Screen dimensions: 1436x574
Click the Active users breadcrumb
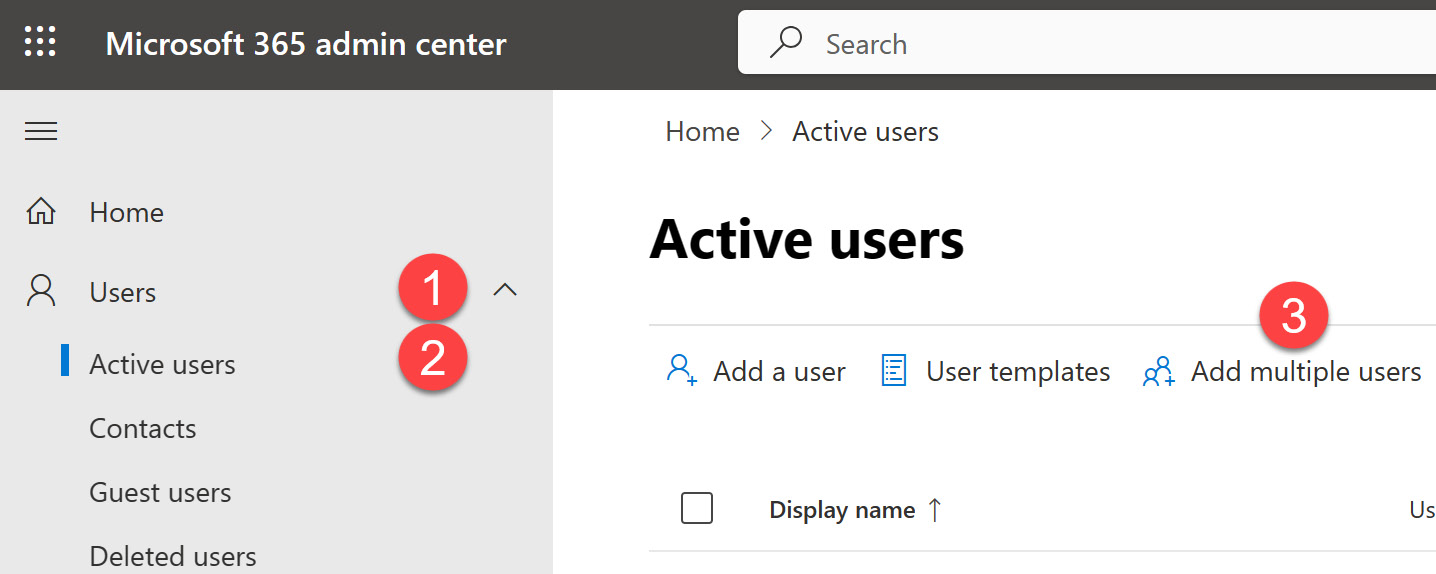click(866, 132)
